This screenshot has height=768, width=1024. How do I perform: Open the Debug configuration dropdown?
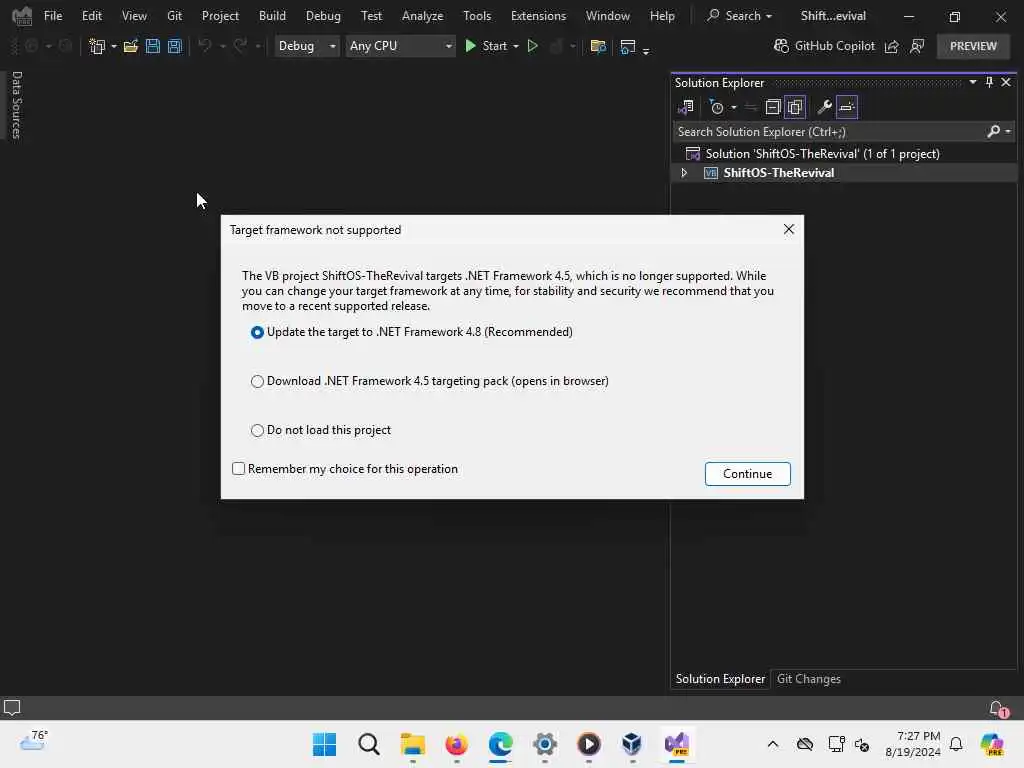tap(306, 46)
